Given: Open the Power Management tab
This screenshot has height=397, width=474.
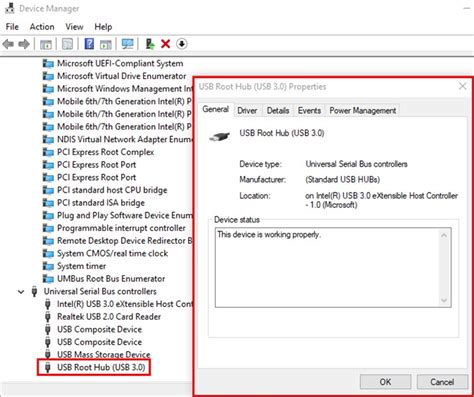Looking at the screenshot, I should pyautogui.click(x=363, y=110).
